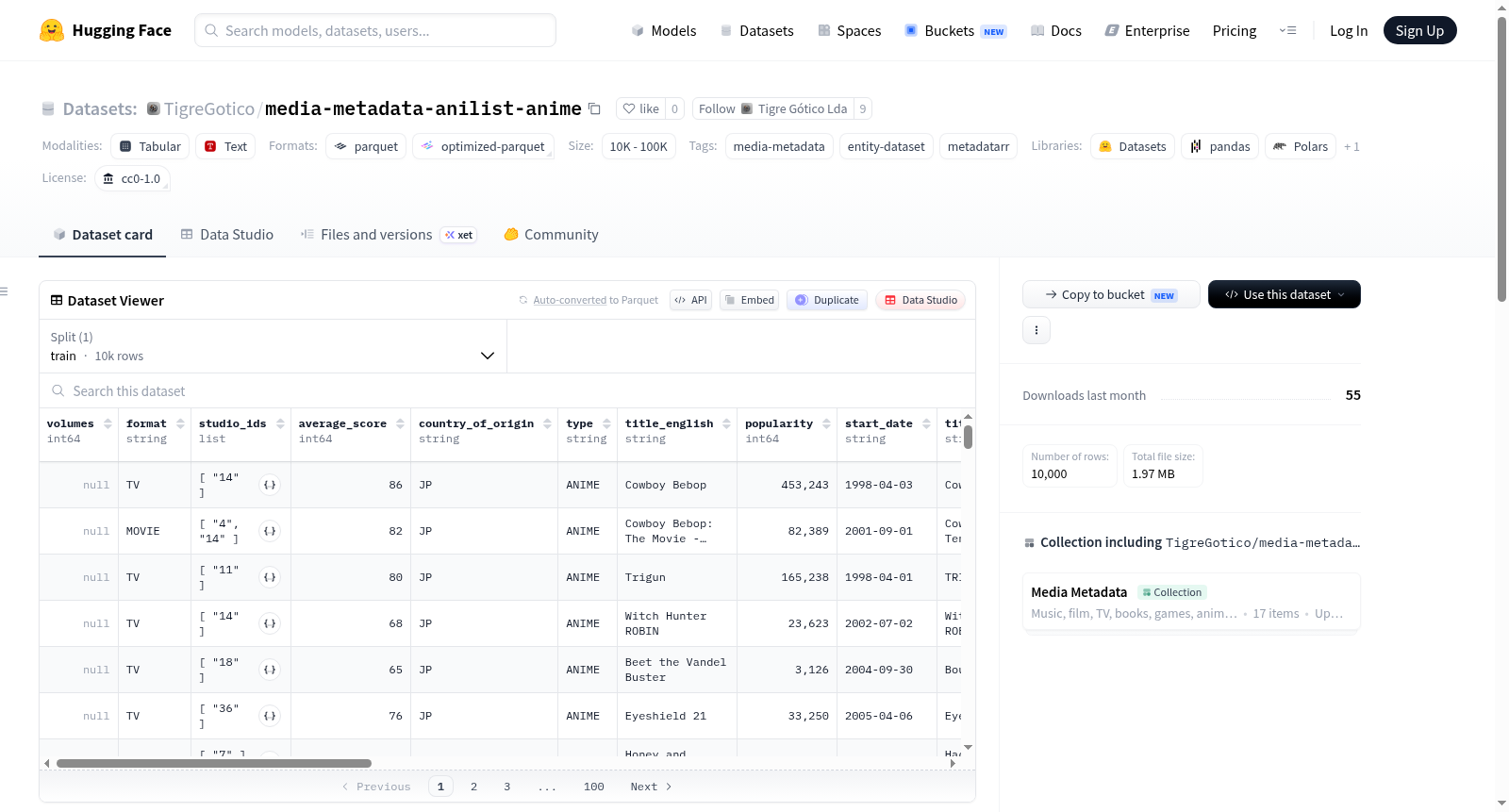Select the pandas library tag
1509x812 pixels.
coord(1219,146)
